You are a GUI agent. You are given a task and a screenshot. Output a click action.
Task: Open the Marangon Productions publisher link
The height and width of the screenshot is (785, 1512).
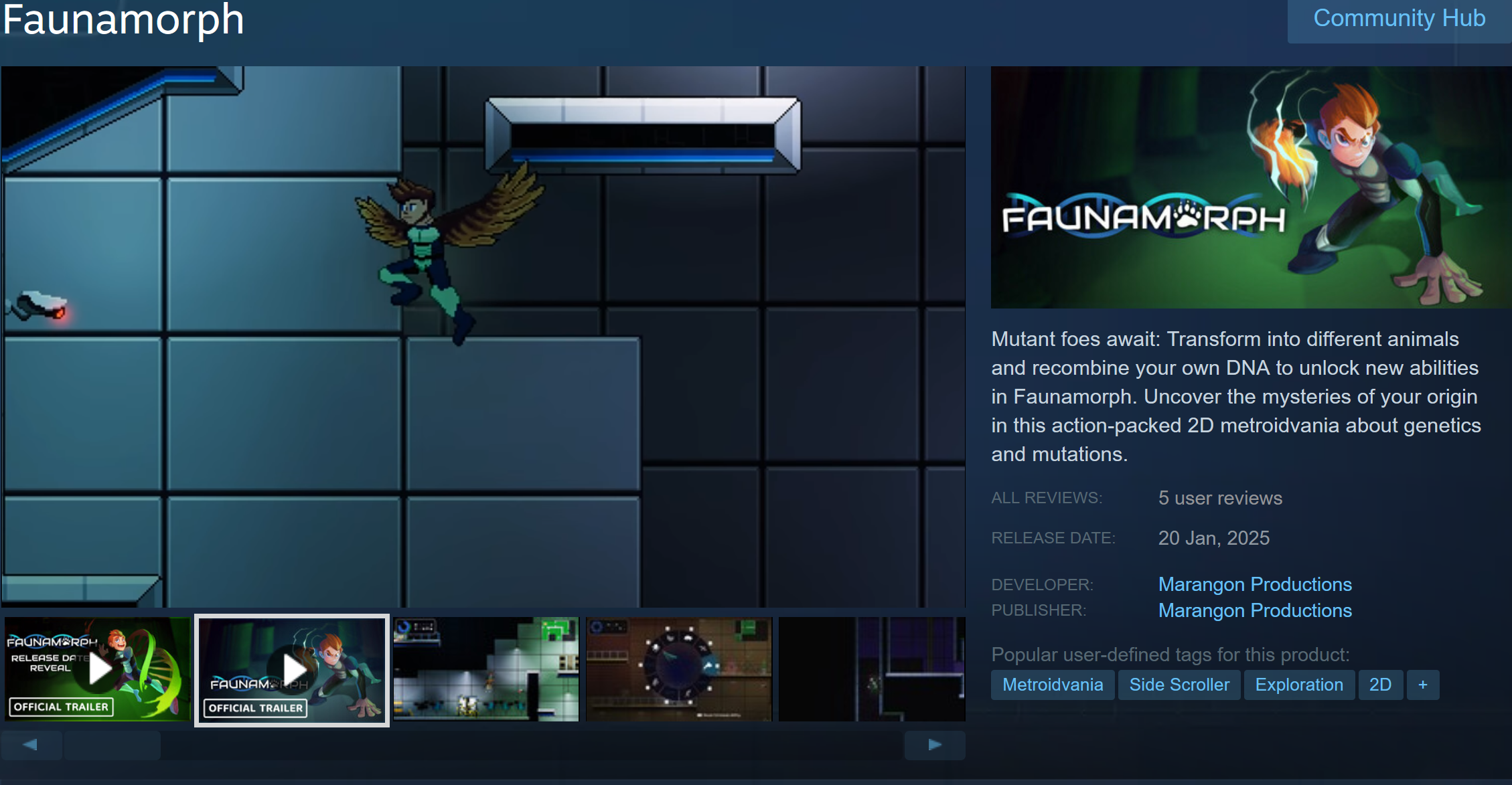pos(1255,610)
